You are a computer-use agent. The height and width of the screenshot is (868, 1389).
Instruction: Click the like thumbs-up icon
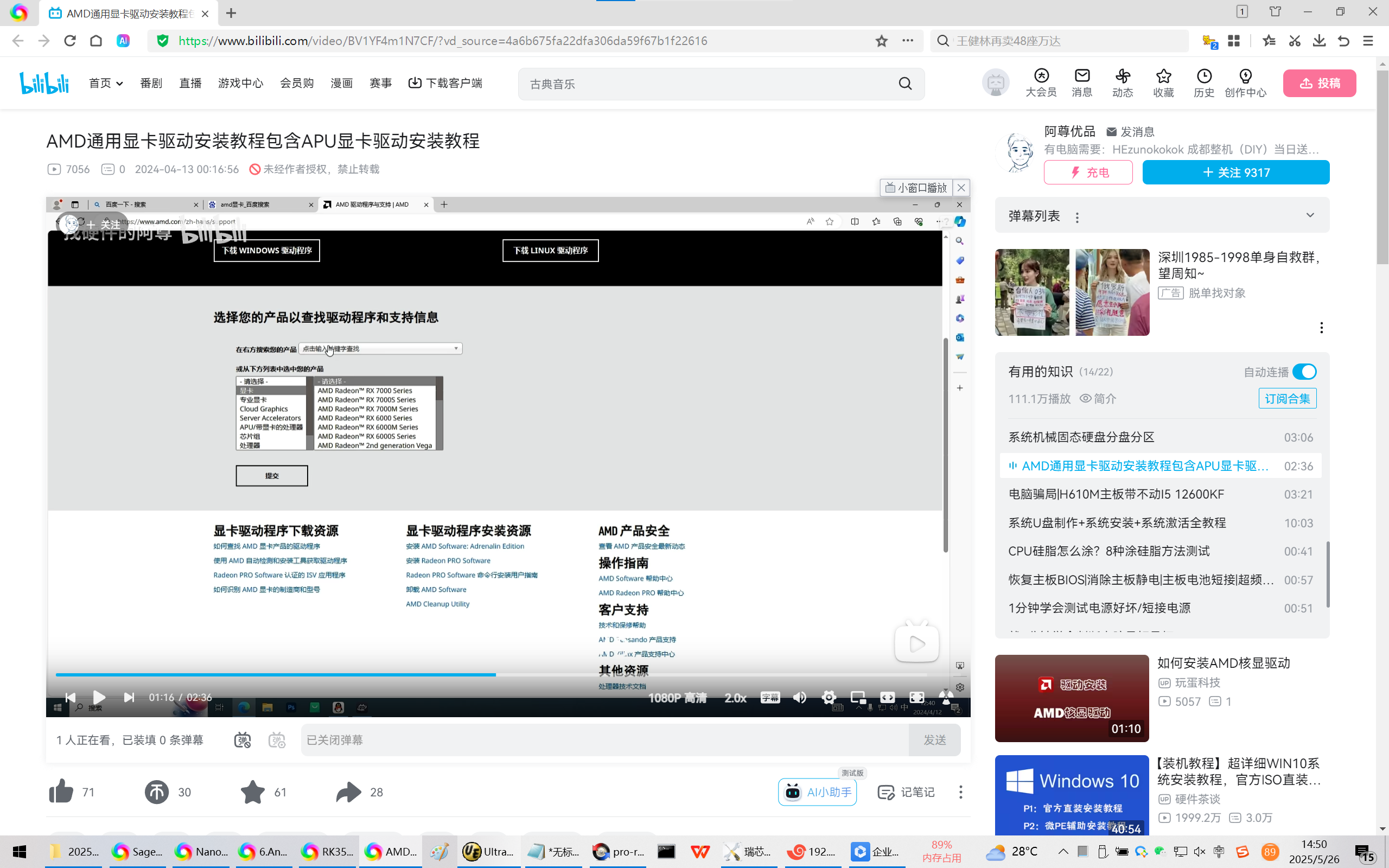pos(61,792)
